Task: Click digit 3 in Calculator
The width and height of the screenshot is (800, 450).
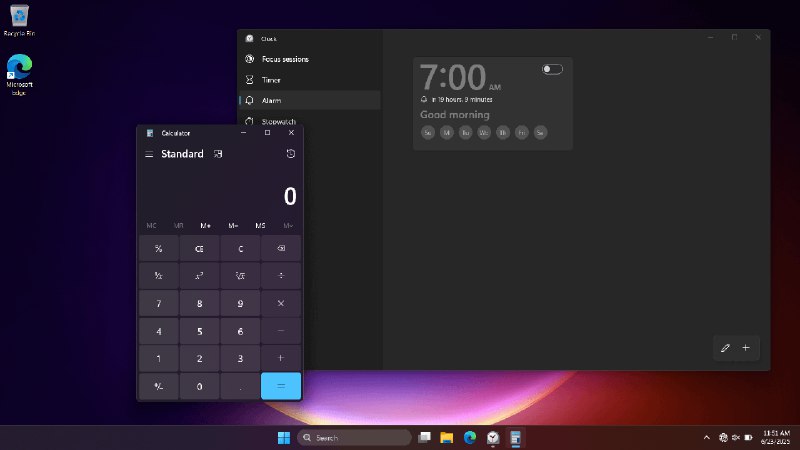Action: pyautogui.click(x=240, y=358)
